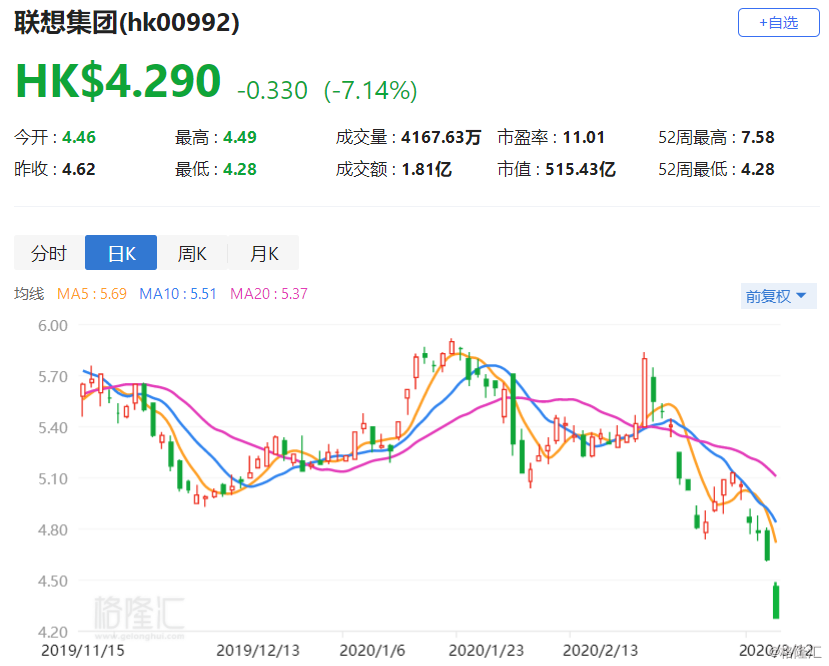The height and width of the screenshot is (666, 829).
Task: Click 最高 value 4.49
Action: 240,137
